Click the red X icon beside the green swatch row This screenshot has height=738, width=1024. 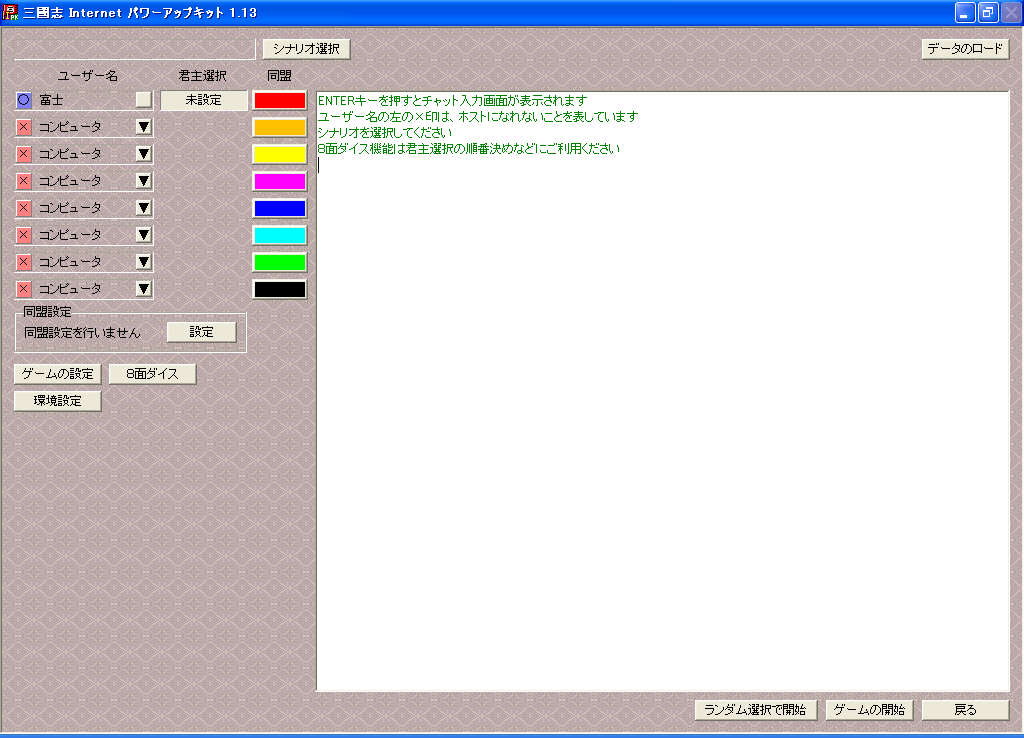[x=24, y=262]
